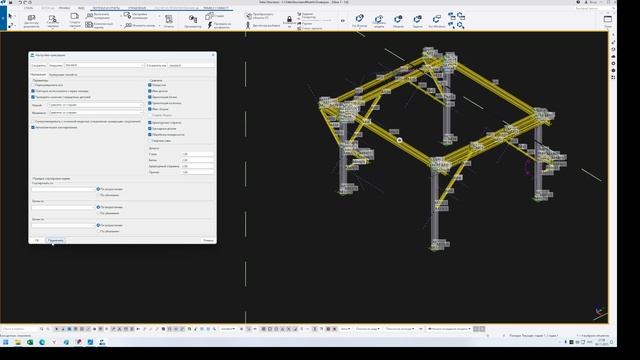640x360 pixels.
Task: Enable the Welds compare checkbox
Action: [x=150, y=140]
